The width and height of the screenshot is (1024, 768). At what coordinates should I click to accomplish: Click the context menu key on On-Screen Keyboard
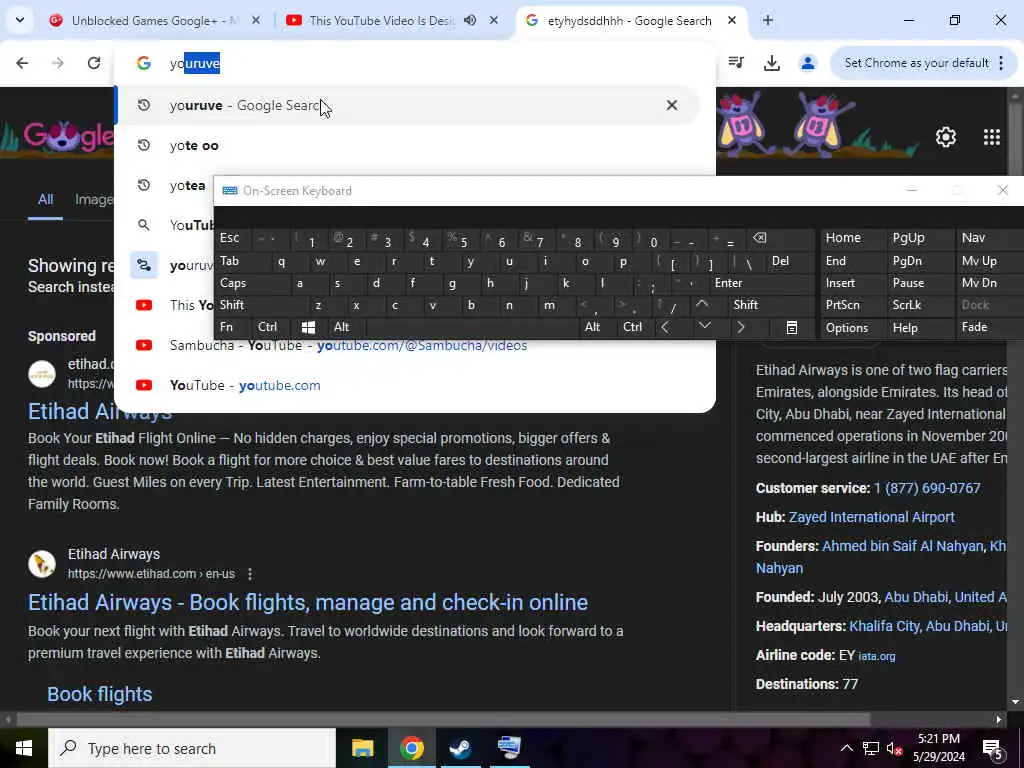click(x=792, y=327)
